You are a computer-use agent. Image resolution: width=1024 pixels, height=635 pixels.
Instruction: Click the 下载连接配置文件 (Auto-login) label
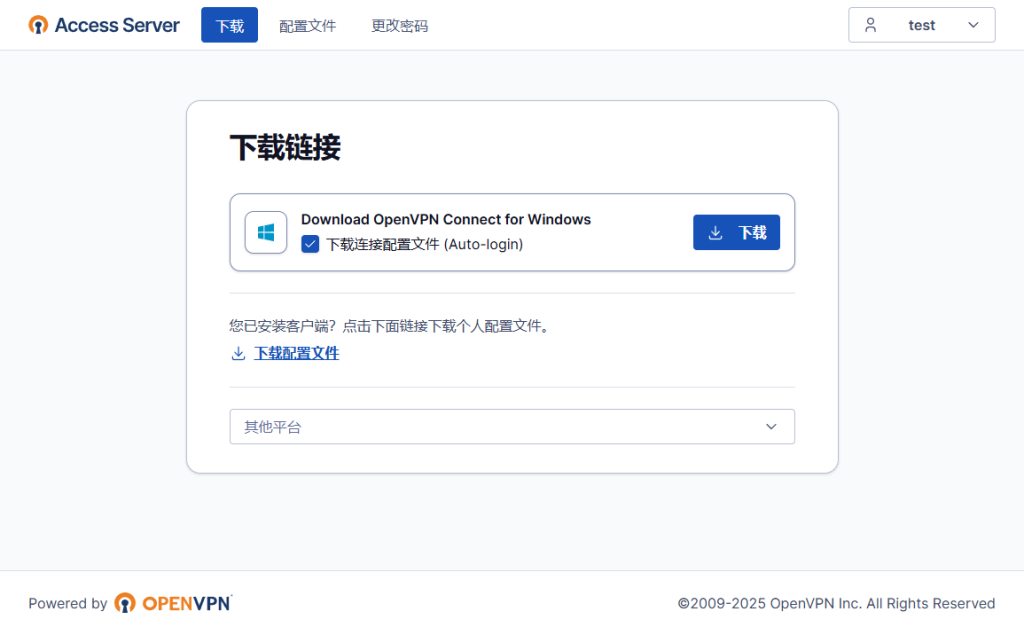coord(424,244)
